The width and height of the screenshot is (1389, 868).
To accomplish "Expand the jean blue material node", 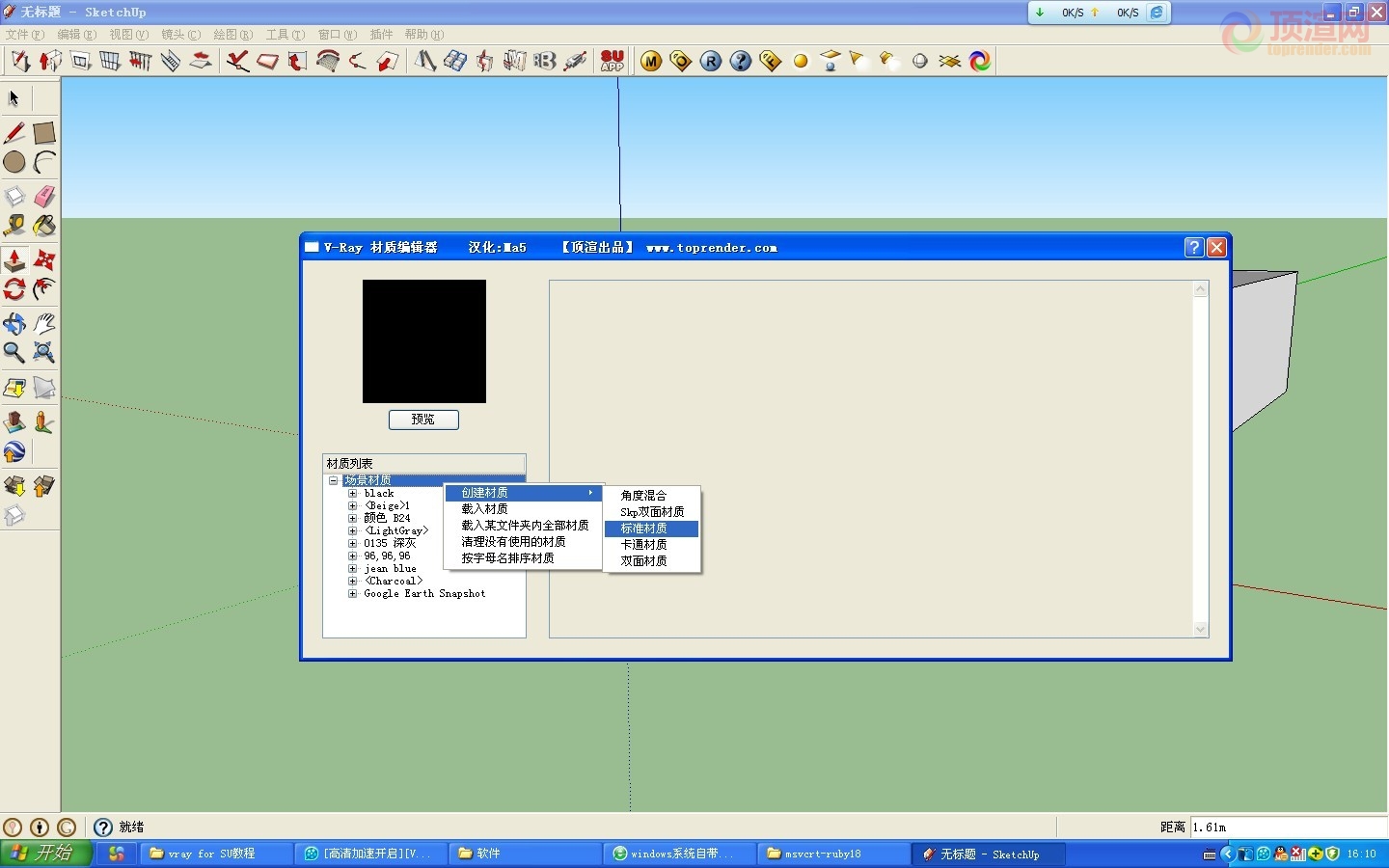I will pos(352,568).
